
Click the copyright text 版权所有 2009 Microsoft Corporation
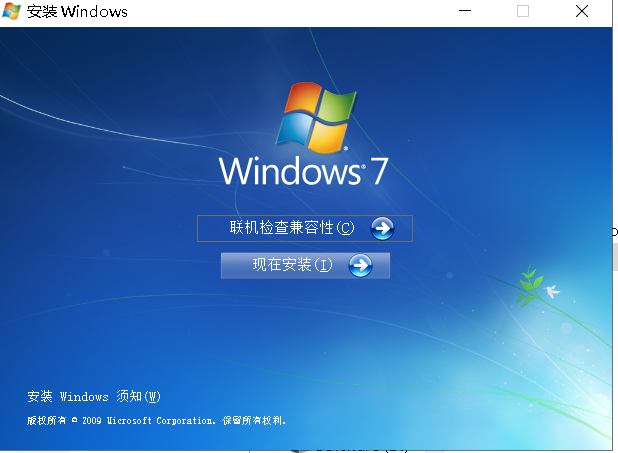(156, 421)
